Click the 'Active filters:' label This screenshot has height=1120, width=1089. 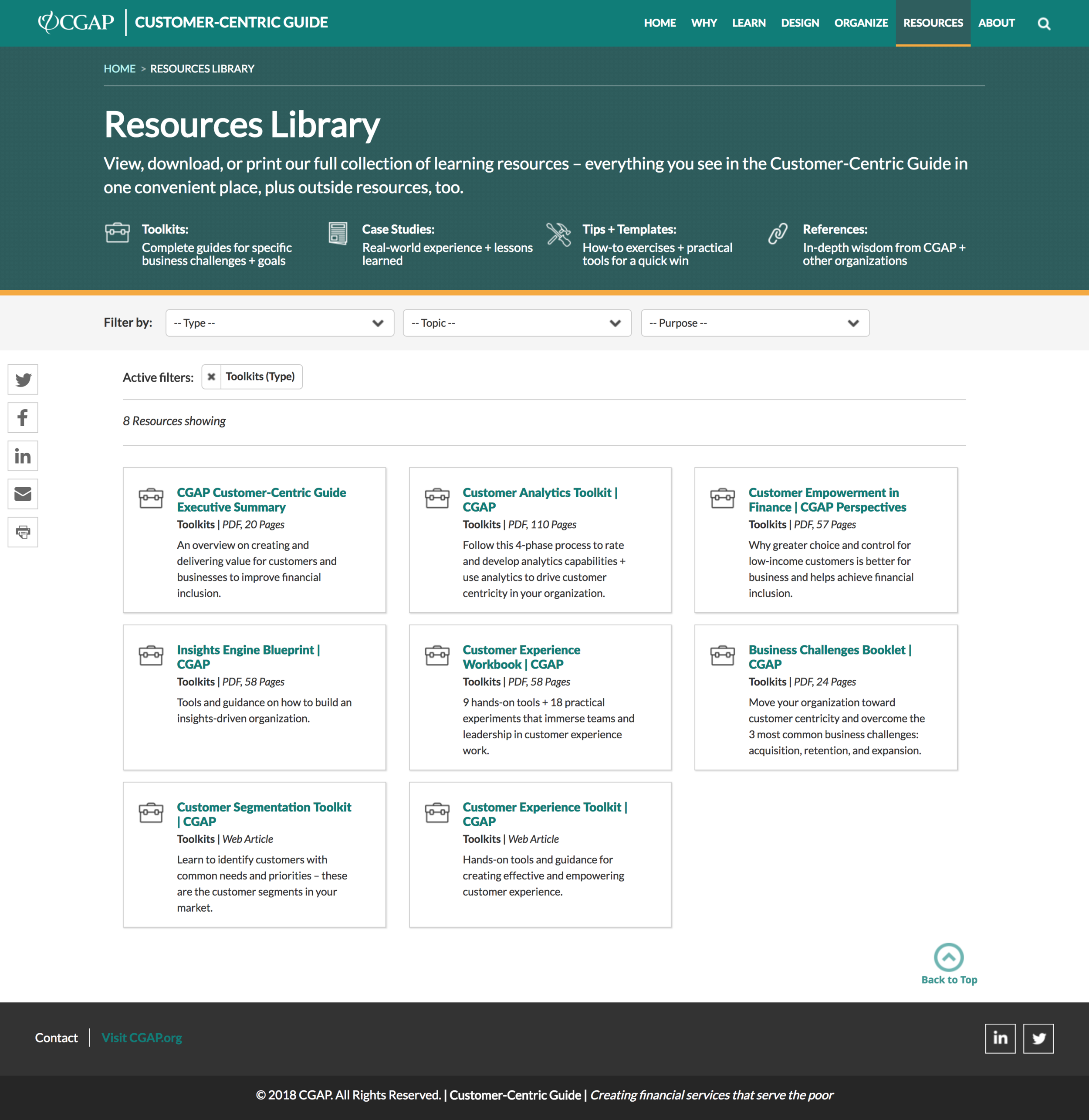point(158,378)
